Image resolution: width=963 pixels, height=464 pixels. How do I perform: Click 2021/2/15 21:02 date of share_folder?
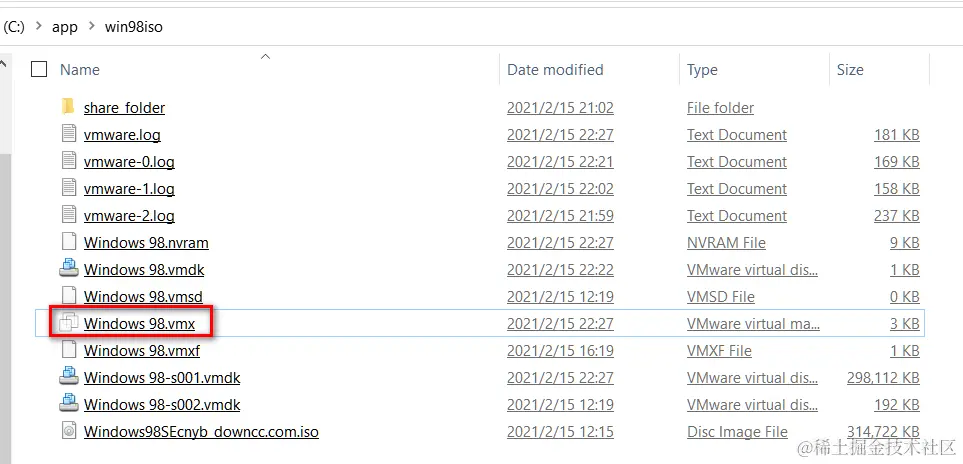tap(560, 107)
